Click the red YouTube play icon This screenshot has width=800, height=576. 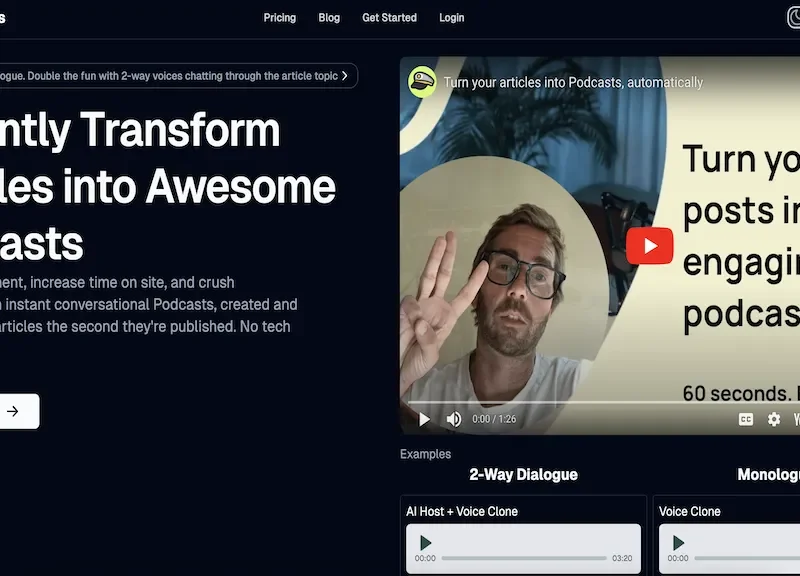pos(649,246)
